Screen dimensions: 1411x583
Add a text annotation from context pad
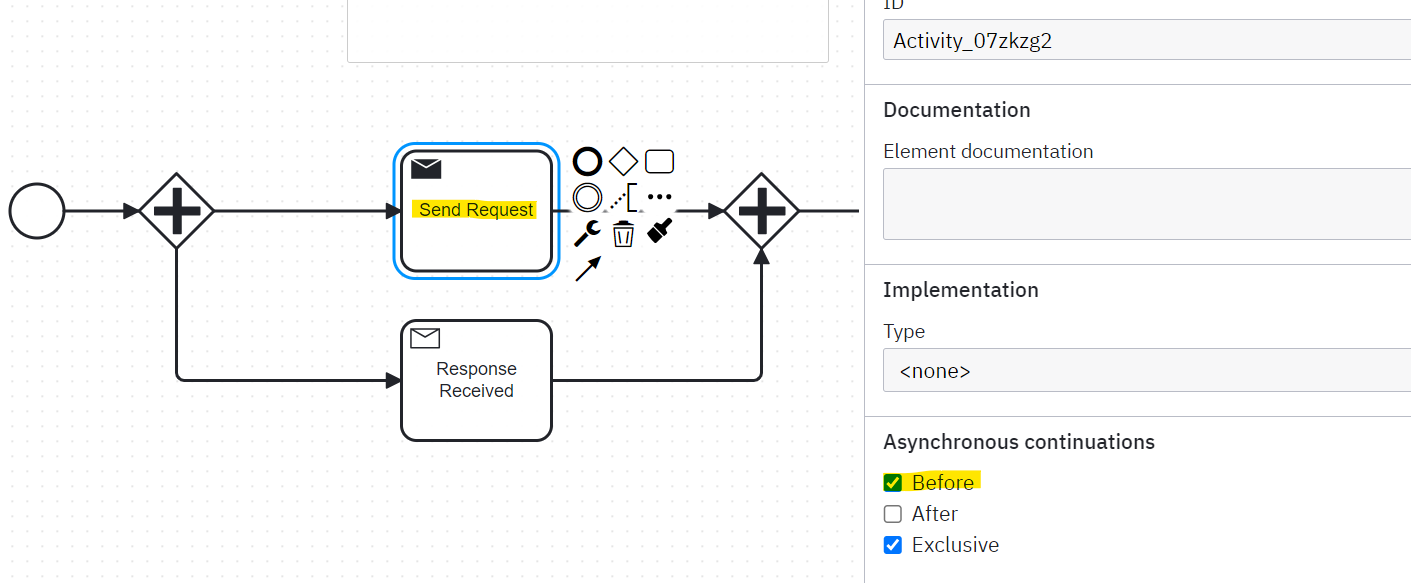click(623, 197)
